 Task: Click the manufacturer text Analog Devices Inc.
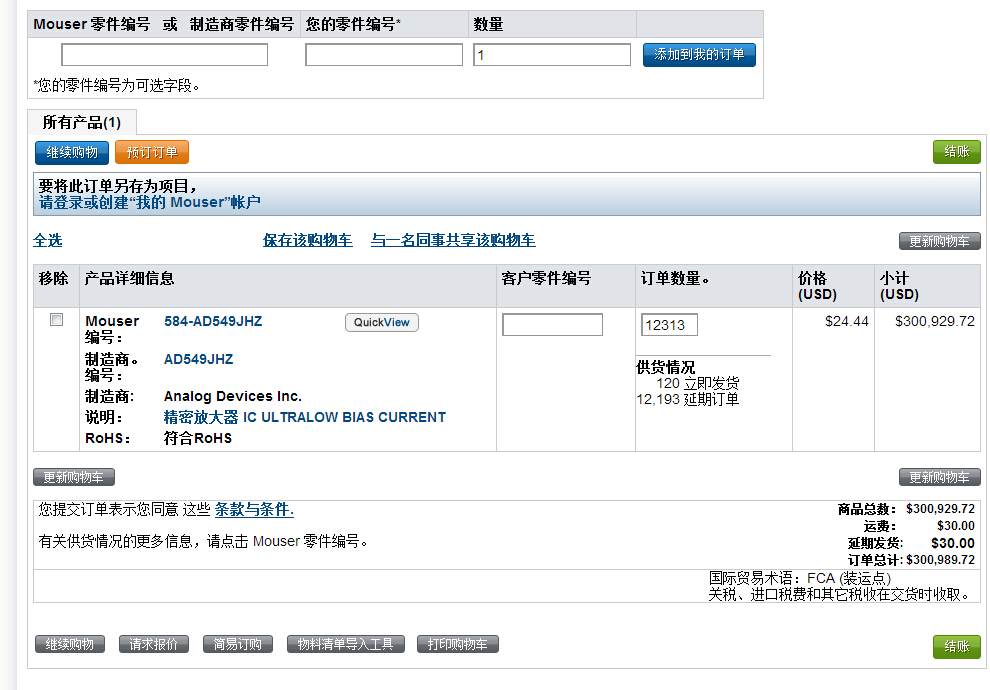(233, 396)
